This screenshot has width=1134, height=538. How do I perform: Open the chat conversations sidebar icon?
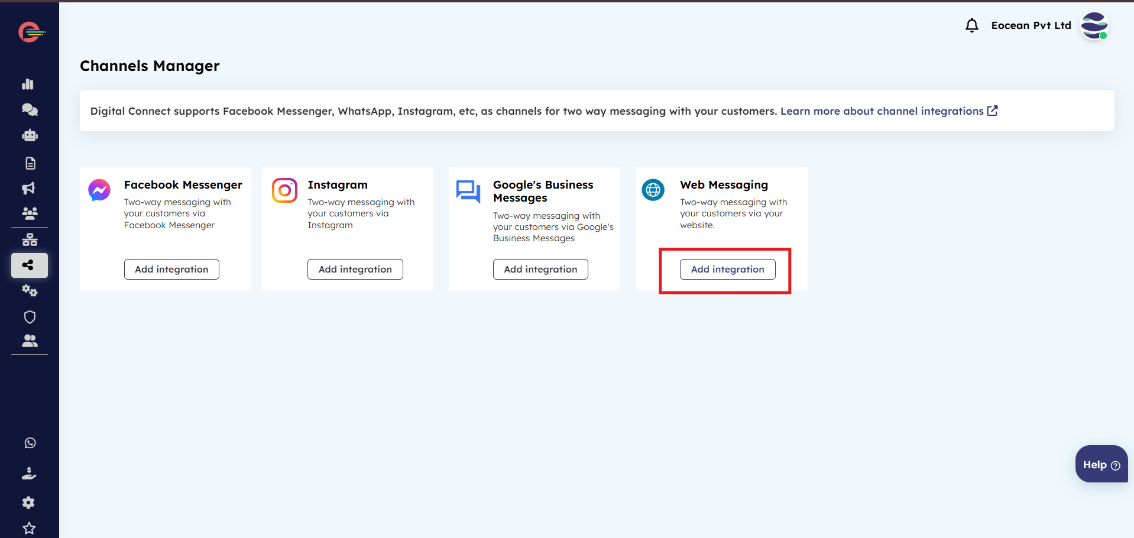click(29, 110)
